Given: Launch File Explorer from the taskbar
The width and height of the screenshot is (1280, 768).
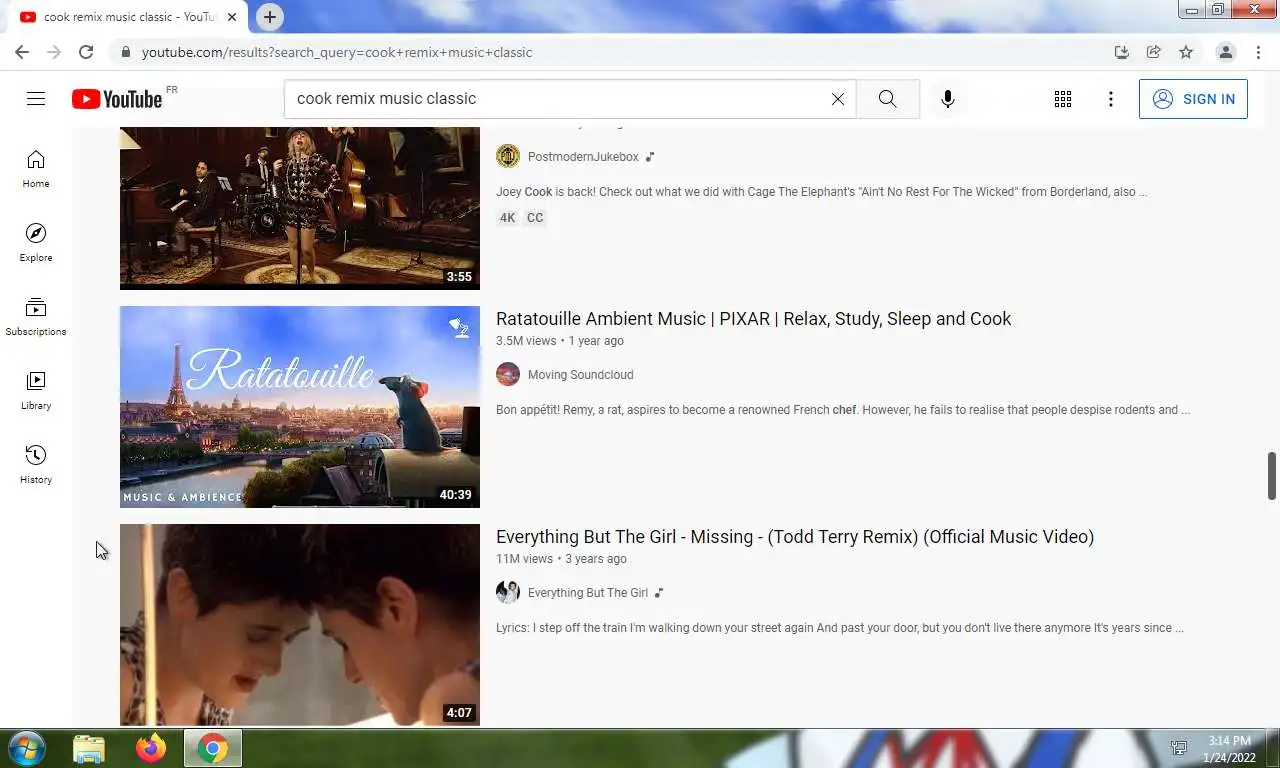Looking at the screenshot, I should coord(89,748).
